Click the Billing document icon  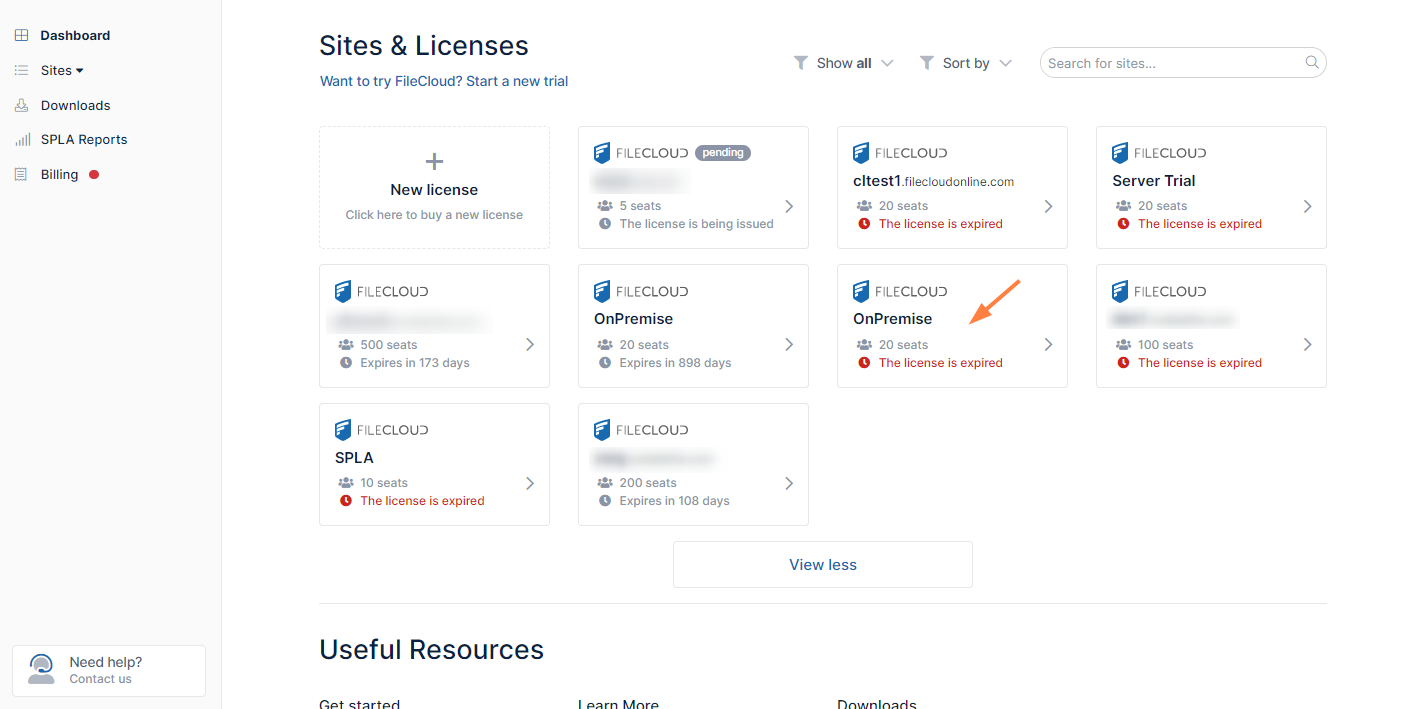[21, 175]
